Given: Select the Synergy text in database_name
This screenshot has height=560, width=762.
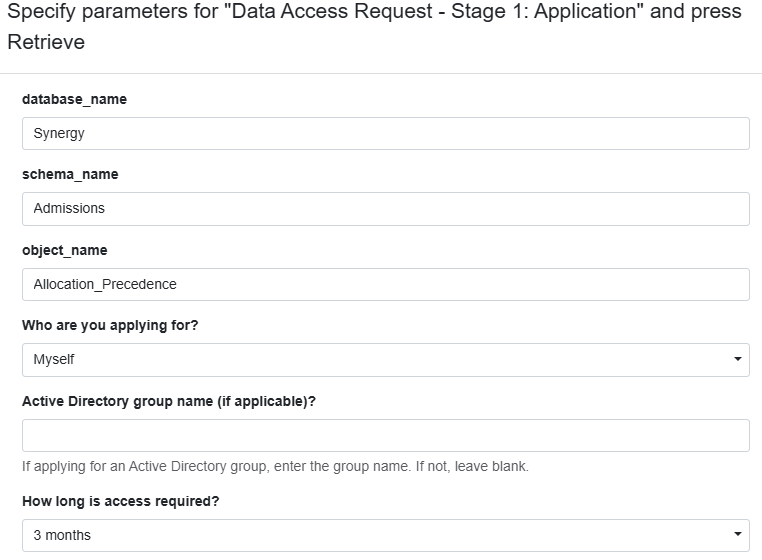Looking at the screenshot, I should pyautogui.click(x=59, y=134).
